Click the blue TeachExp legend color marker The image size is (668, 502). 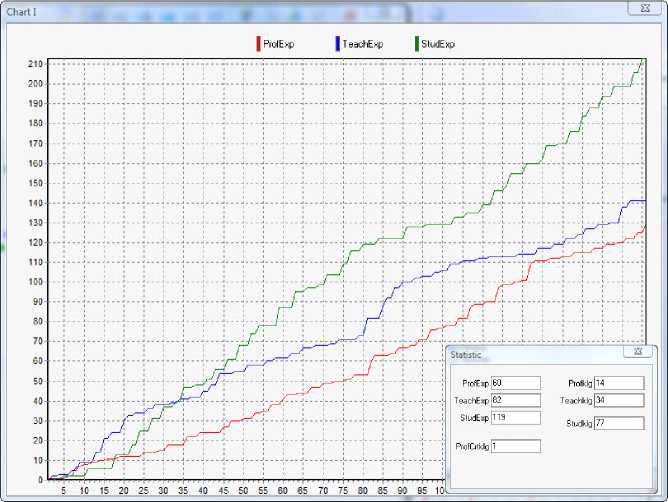335,44
